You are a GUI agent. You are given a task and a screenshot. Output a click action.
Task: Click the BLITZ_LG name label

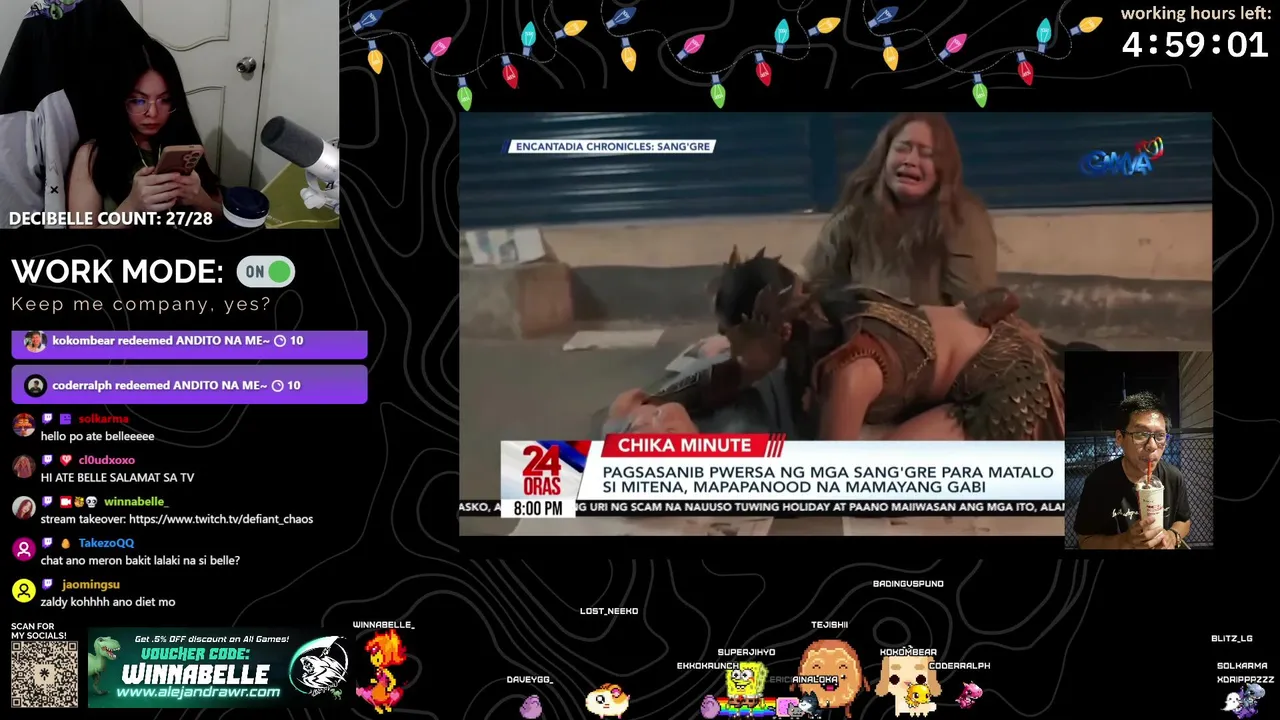tap(1232, 638)
